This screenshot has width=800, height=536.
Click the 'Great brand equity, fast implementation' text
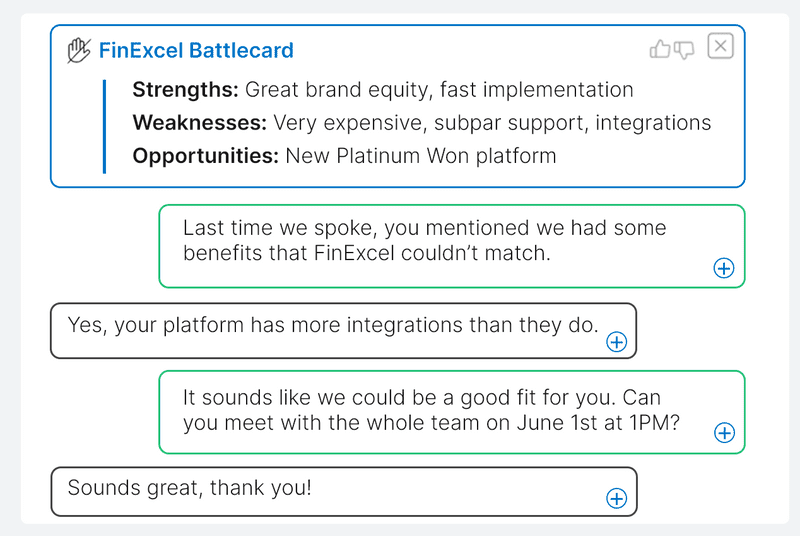[x=439, y=90]
